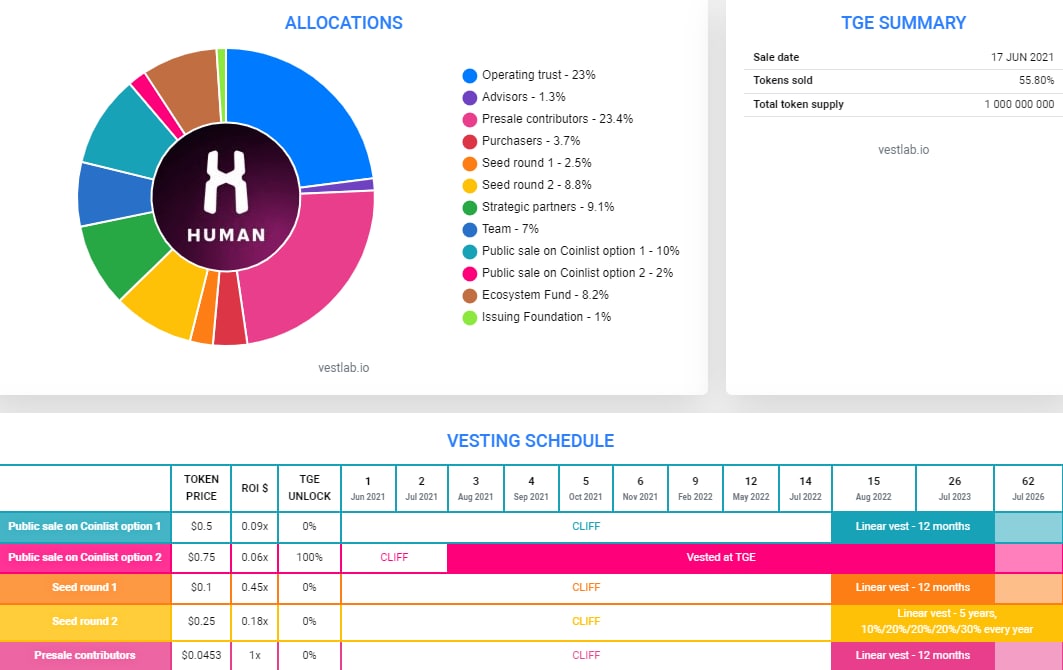Click the Vested at TGE timeline bar
This screenshot has width=1063, height=670.
pyautogui.click(x=720, y=558)
